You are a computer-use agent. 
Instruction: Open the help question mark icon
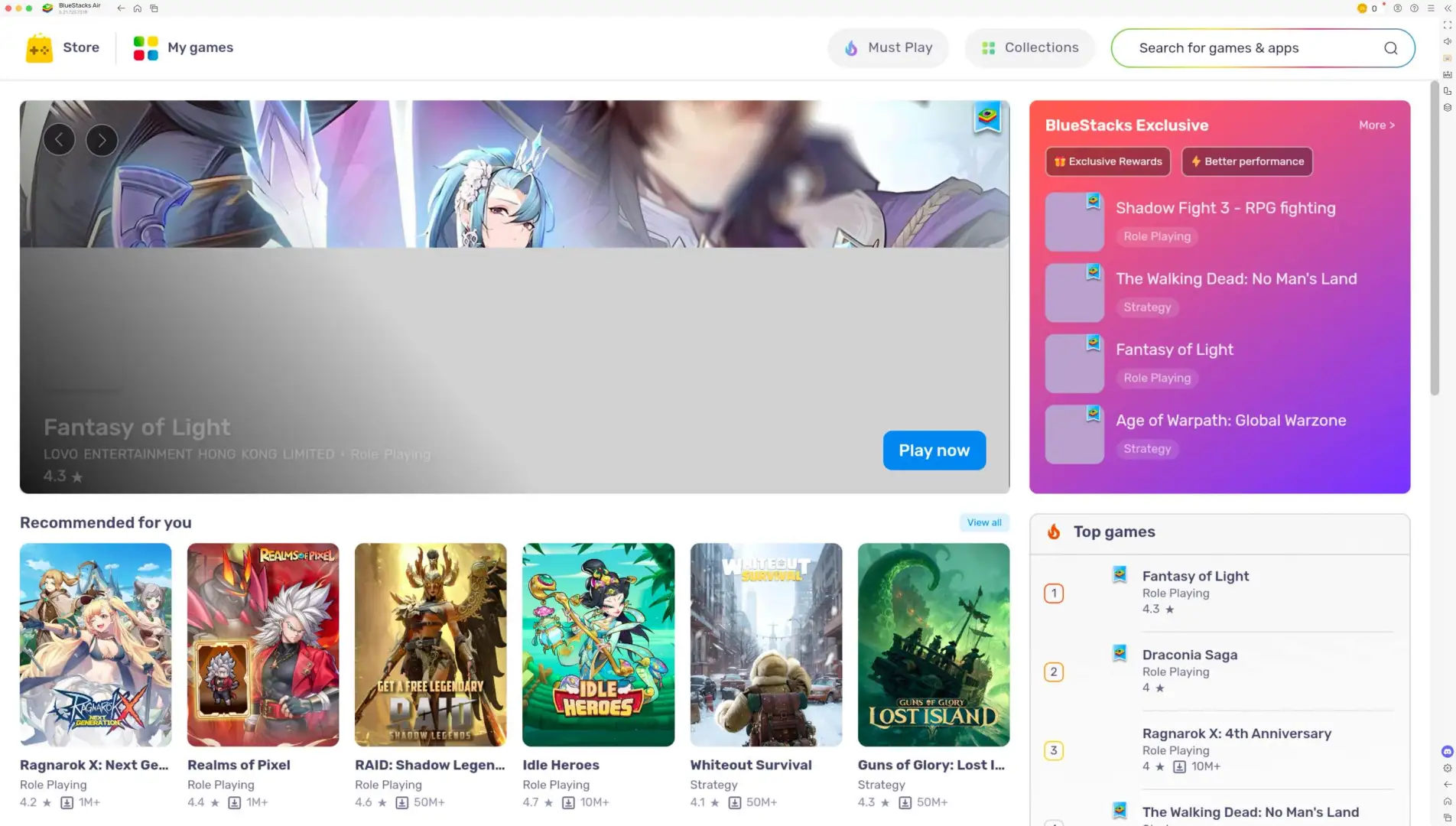1414,8
